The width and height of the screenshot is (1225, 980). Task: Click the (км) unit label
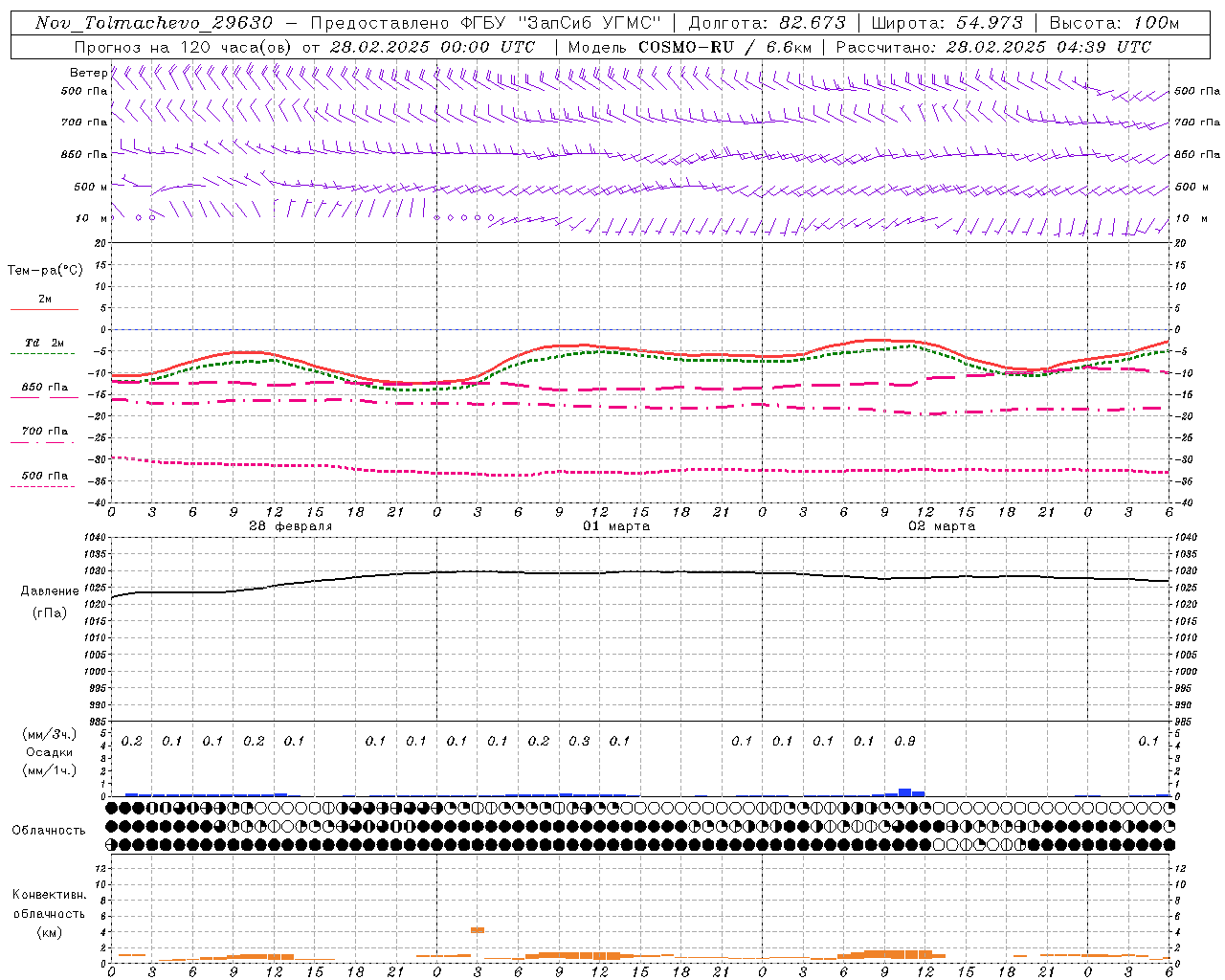tap(49, 932)
